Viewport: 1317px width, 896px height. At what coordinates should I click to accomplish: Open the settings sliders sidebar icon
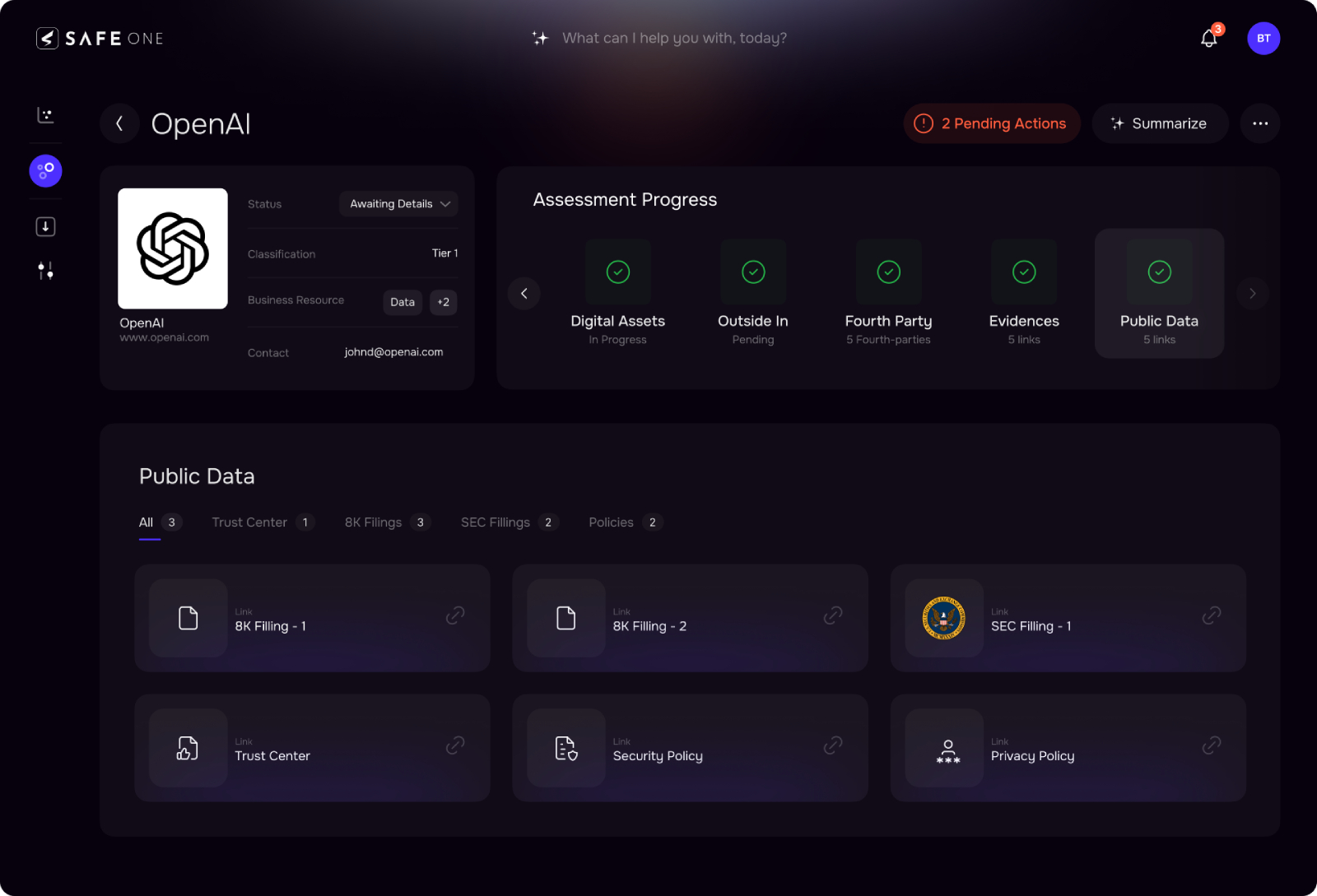pyautogui.click(x=46, y=271)
